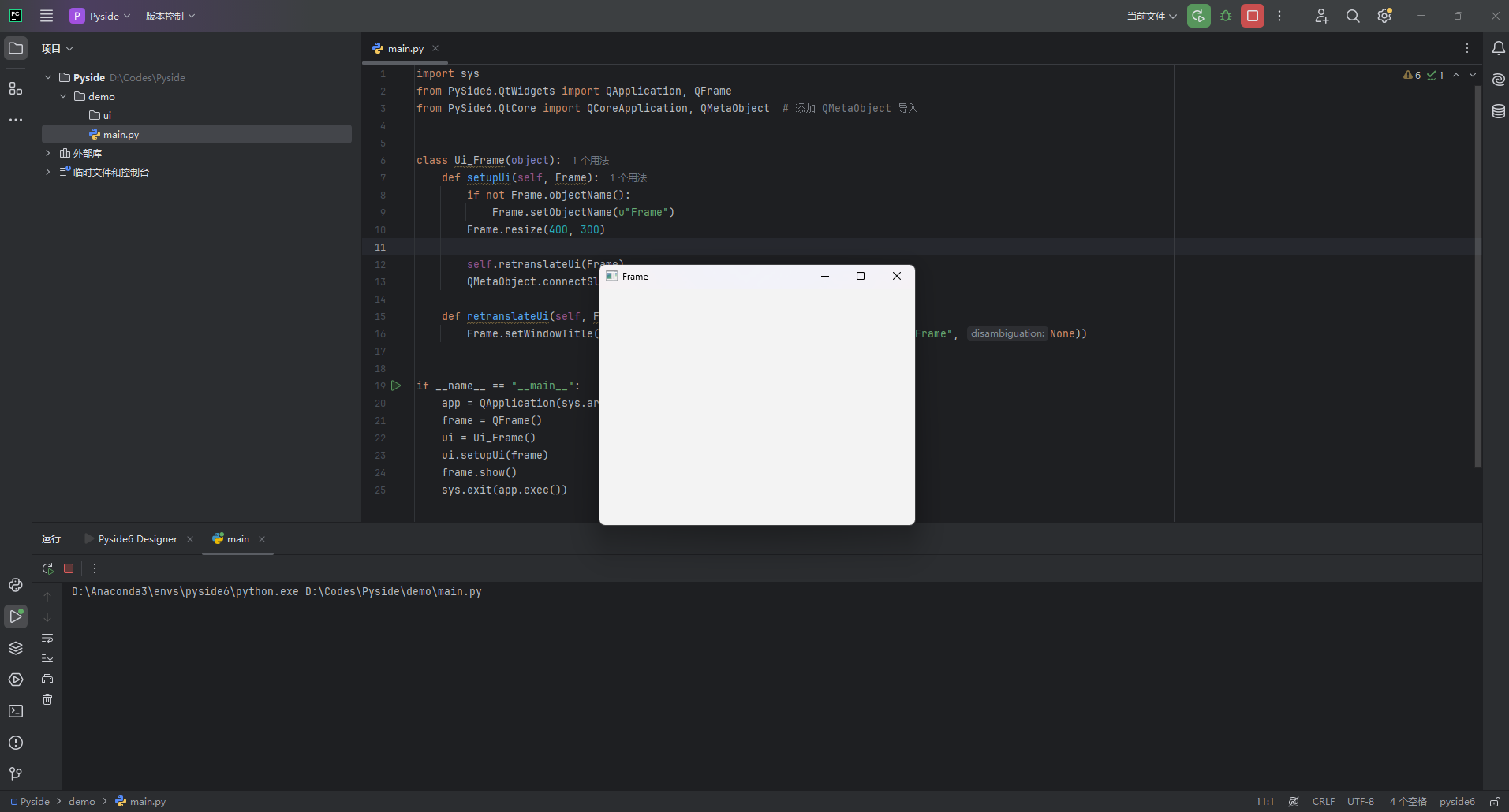Viewport: 1509px width, 812px height.
Task: Open run panel more options
Action: (x=95, y=568)
